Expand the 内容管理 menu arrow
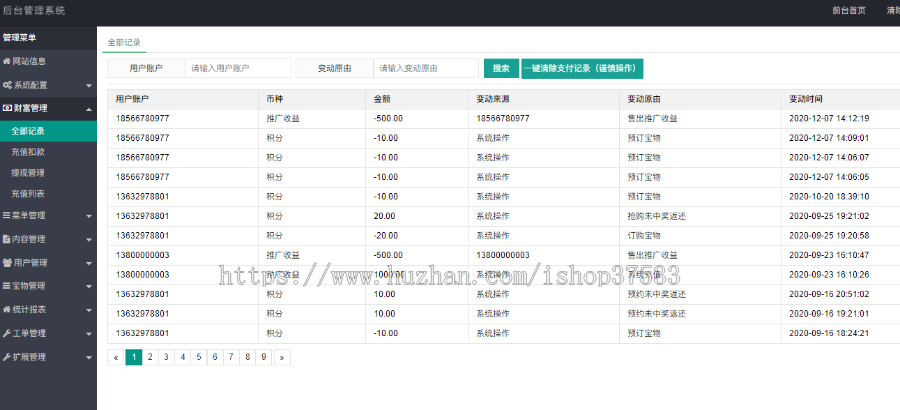Screen dimensions: 900x410 coord(89,240)
